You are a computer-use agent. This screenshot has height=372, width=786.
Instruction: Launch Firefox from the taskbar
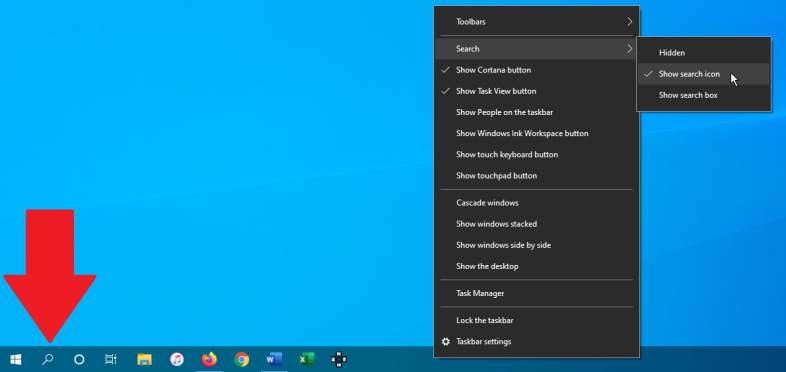(209, 359)
